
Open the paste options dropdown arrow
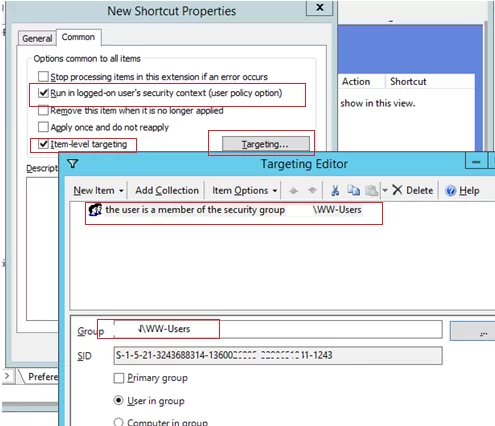pyautogui.click(x=385, y=190)
